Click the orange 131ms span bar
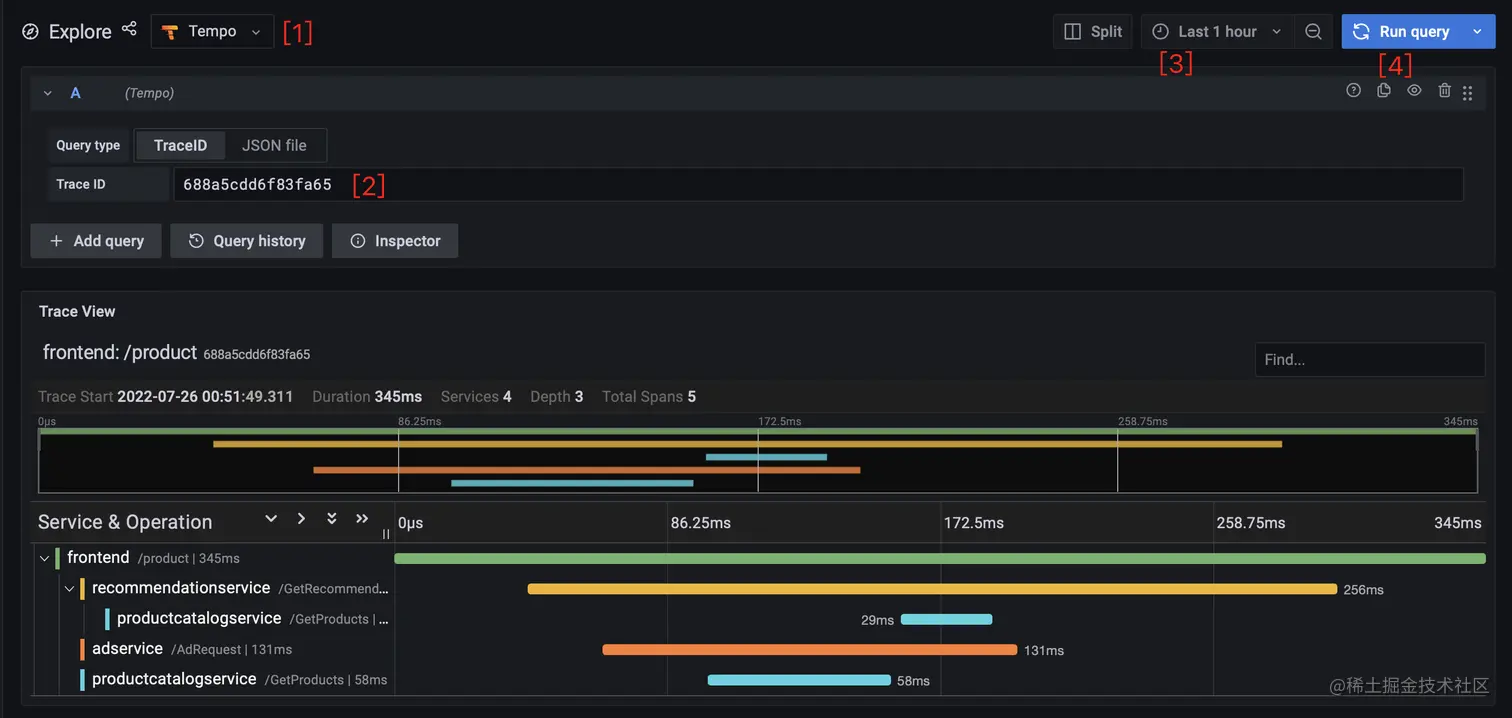 [x=809, y=650]
